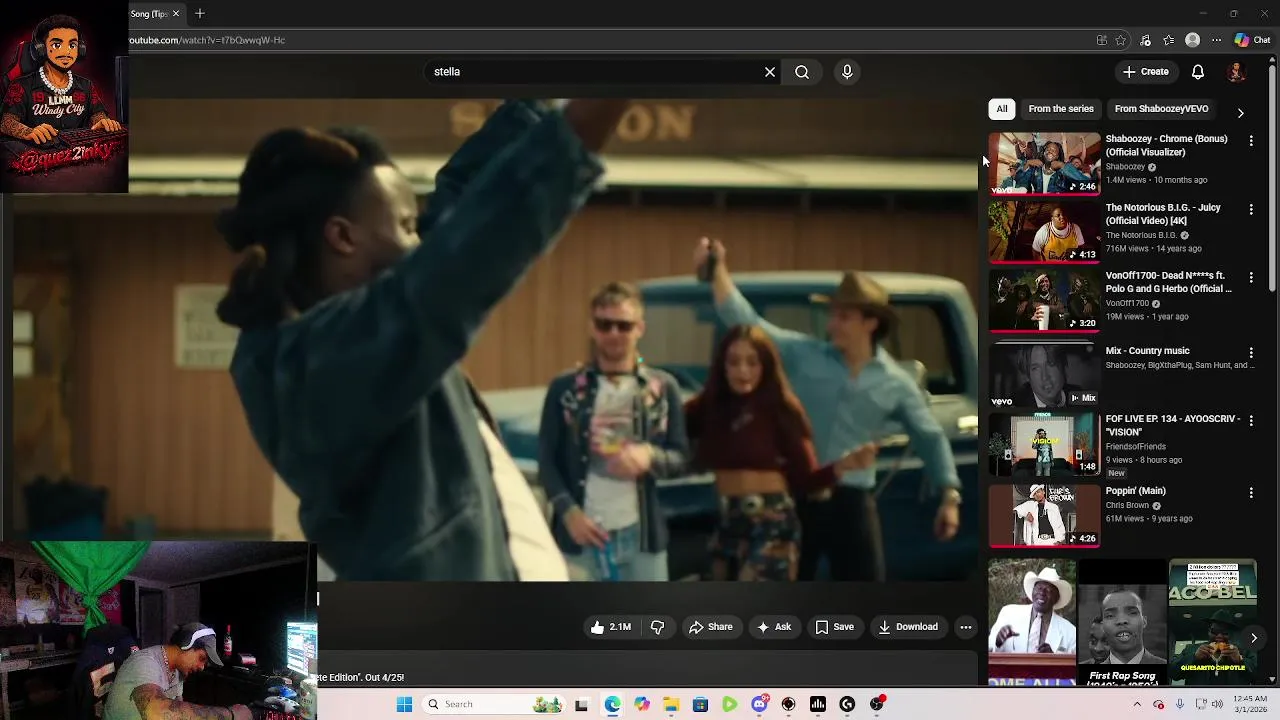
Task: Add this page to favorites with star icon
Action: click(x=1121, y=40)
